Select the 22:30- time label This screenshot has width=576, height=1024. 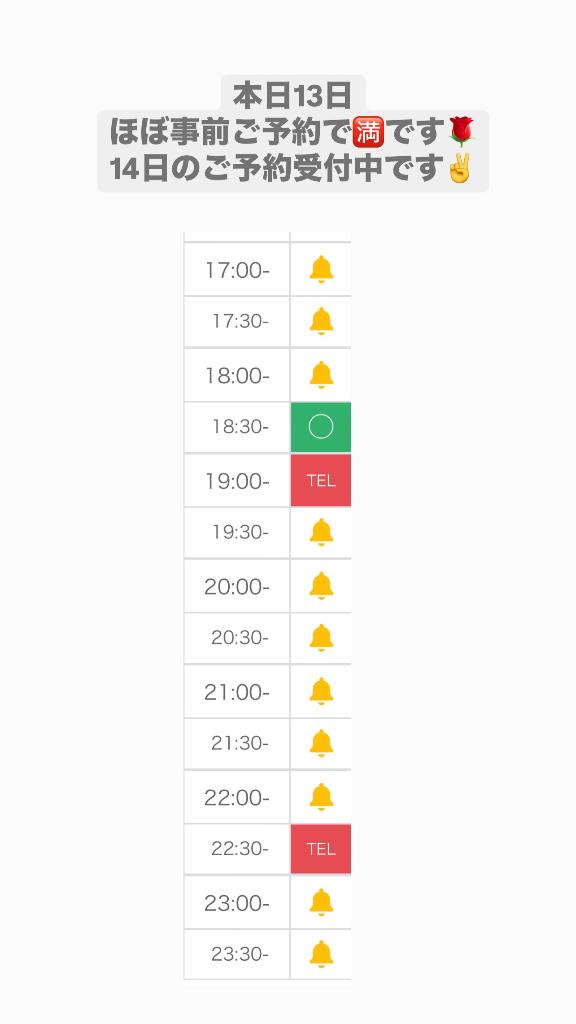[x=240, y=849]
